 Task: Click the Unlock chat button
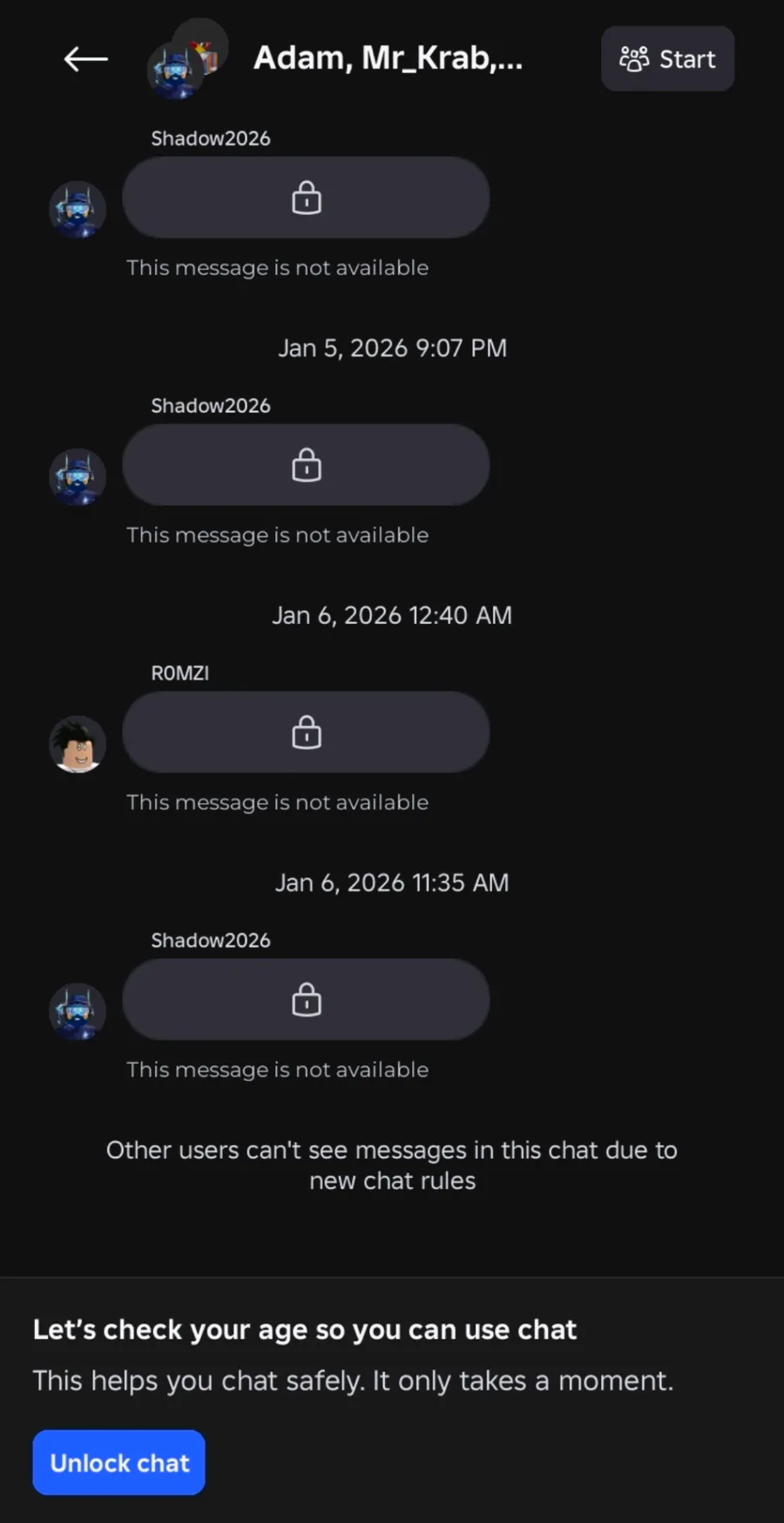pyautogui.click(x=119, y=1463)
